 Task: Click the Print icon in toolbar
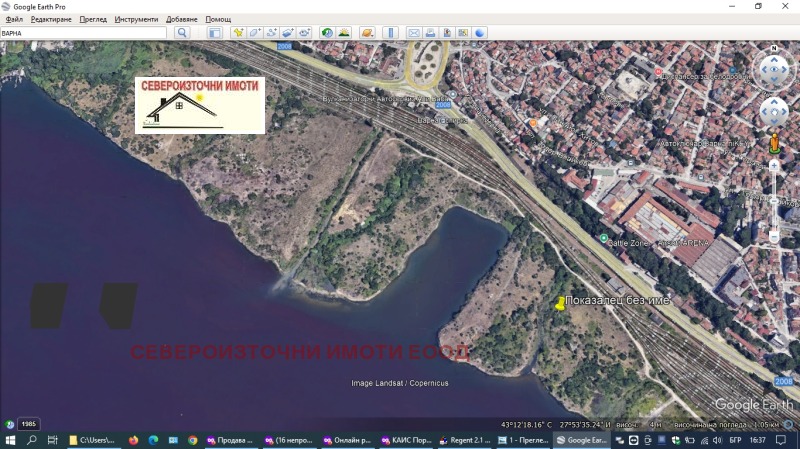click(x=430, y=33)
